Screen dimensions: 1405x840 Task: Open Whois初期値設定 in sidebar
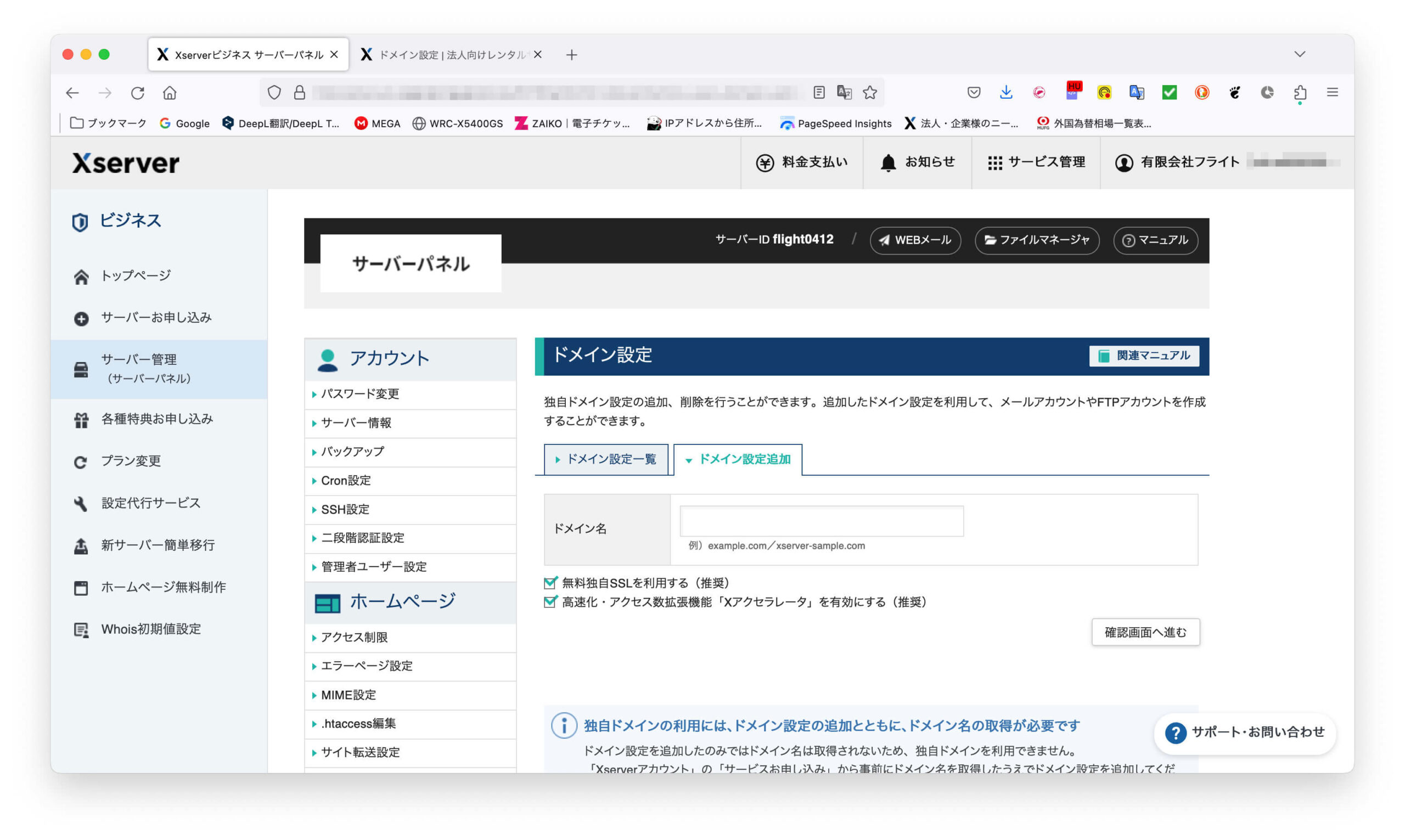159,629
